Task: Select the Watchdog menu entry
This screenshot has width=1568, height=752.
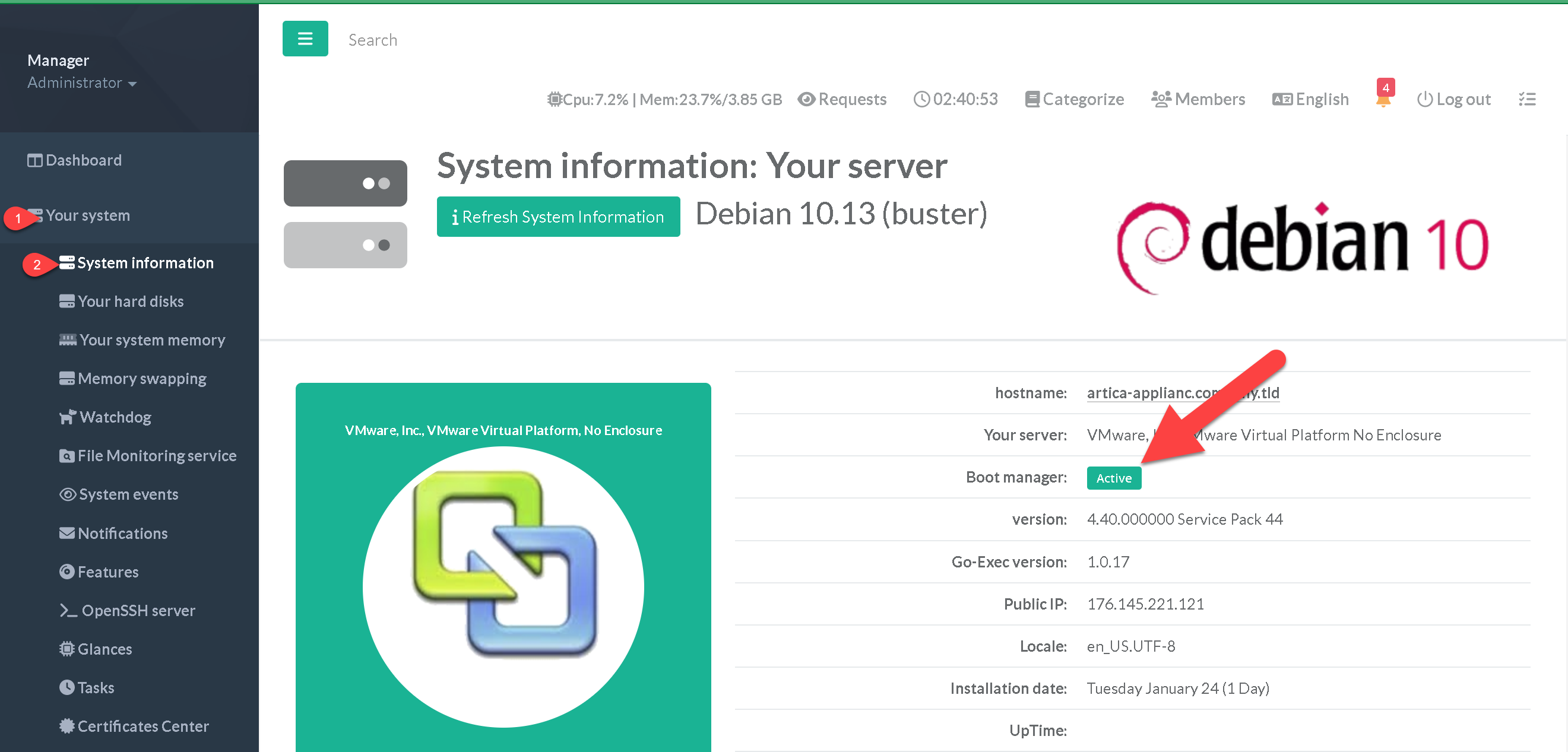Action: pos(115,417)
